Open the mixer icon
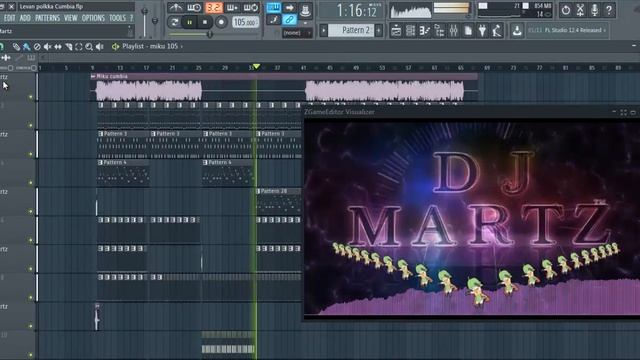640x360 pixels. coord(453,31)
